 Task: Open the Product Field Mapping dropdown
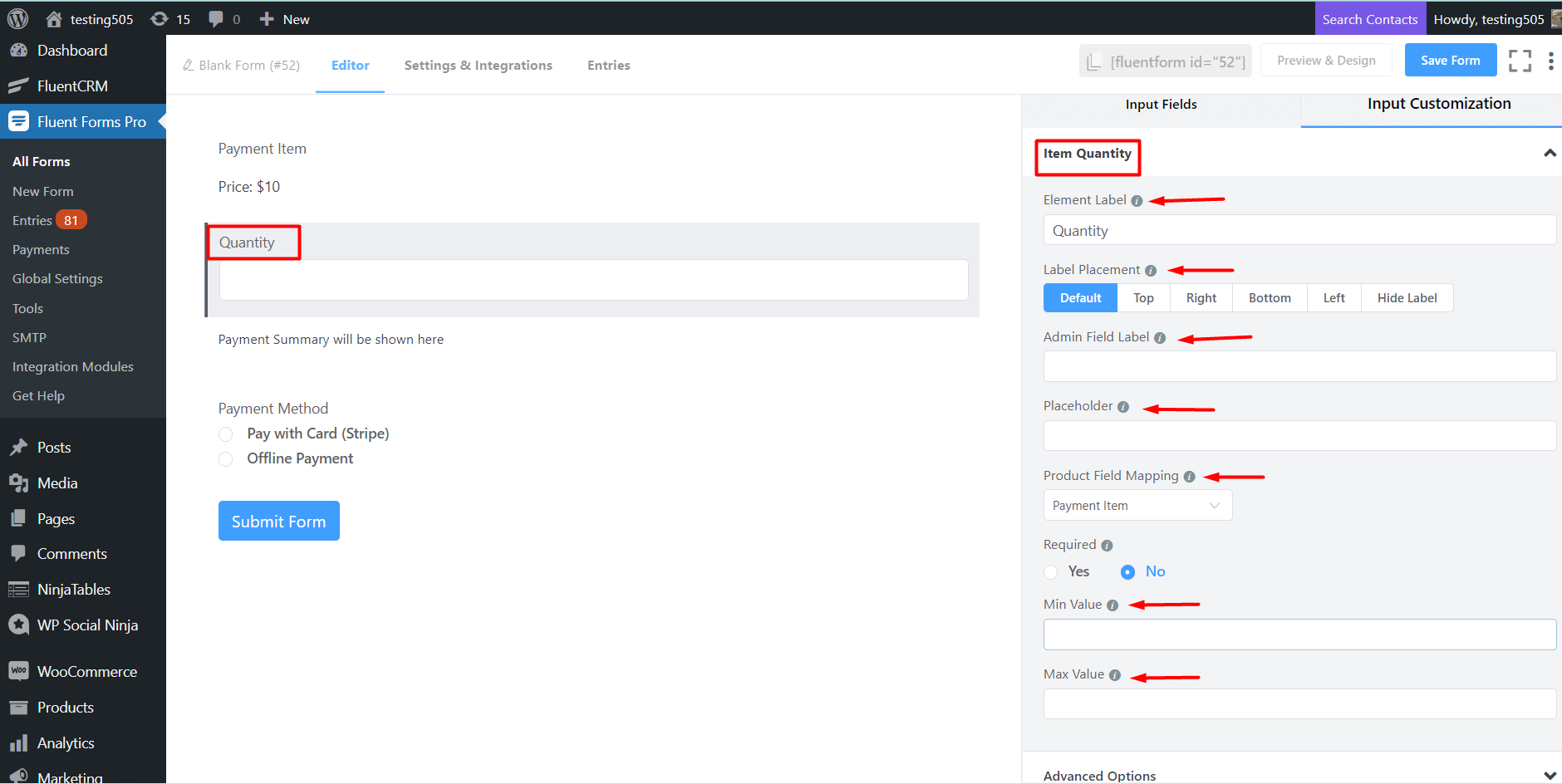coord(1137,506)
